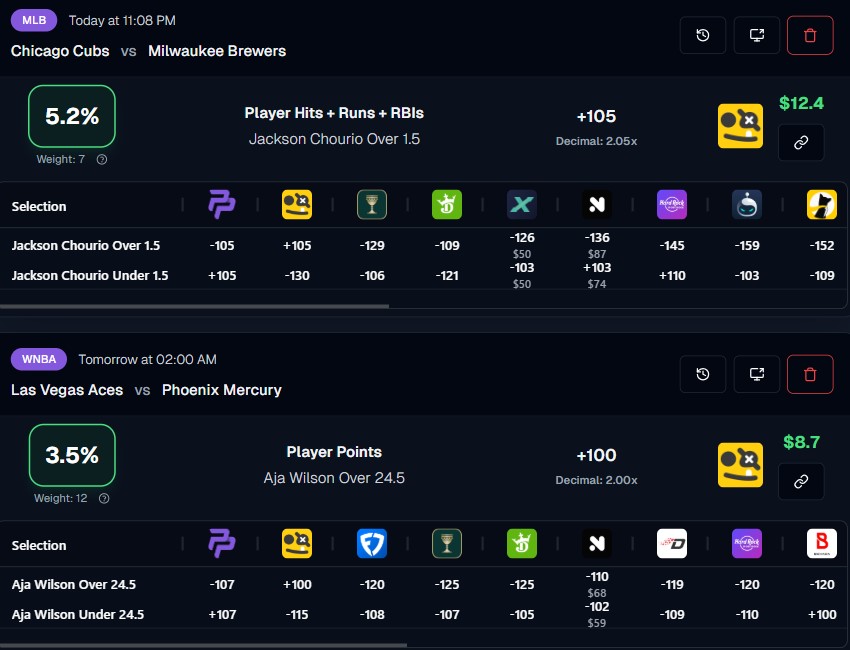Click the screen share icon on the WNBA card

[x=757, y=373]
